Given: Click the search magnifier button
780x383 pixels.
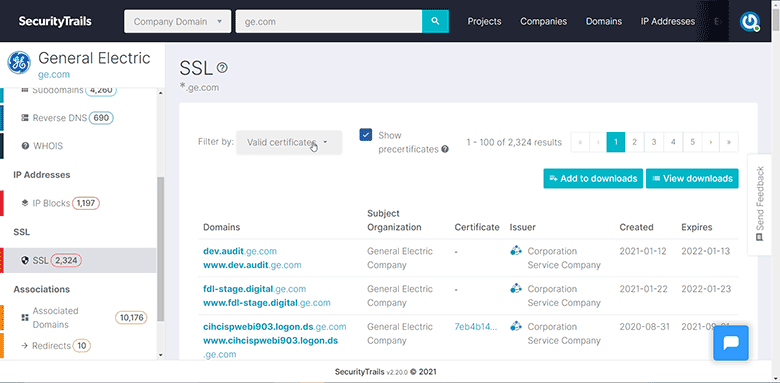Looking at the screenshot, I should (x=435, y=21).
